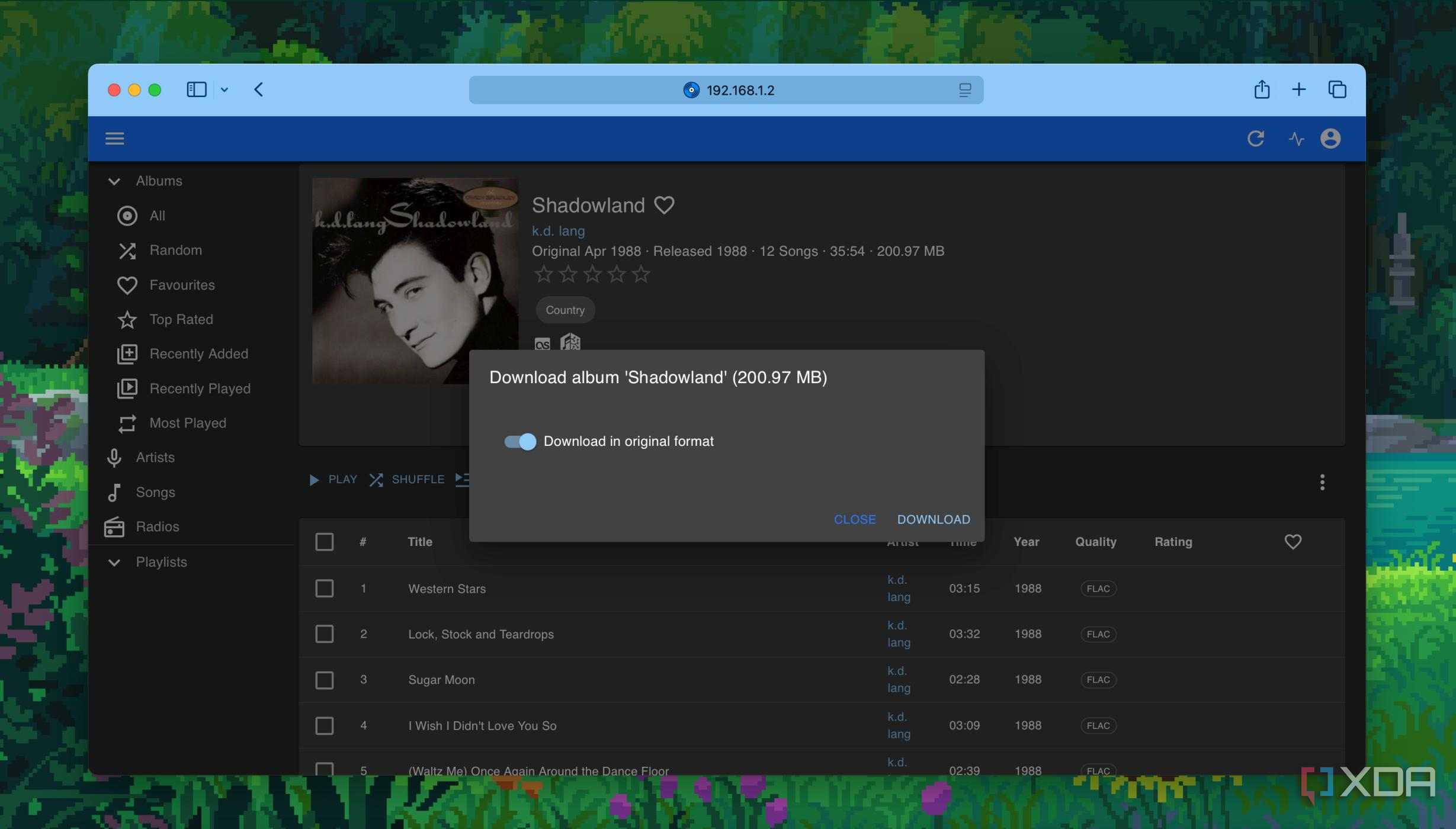Select Sugar Moon checkbox
The image size is (1456, 829).
pyautogui.click(x=324, y=680)
